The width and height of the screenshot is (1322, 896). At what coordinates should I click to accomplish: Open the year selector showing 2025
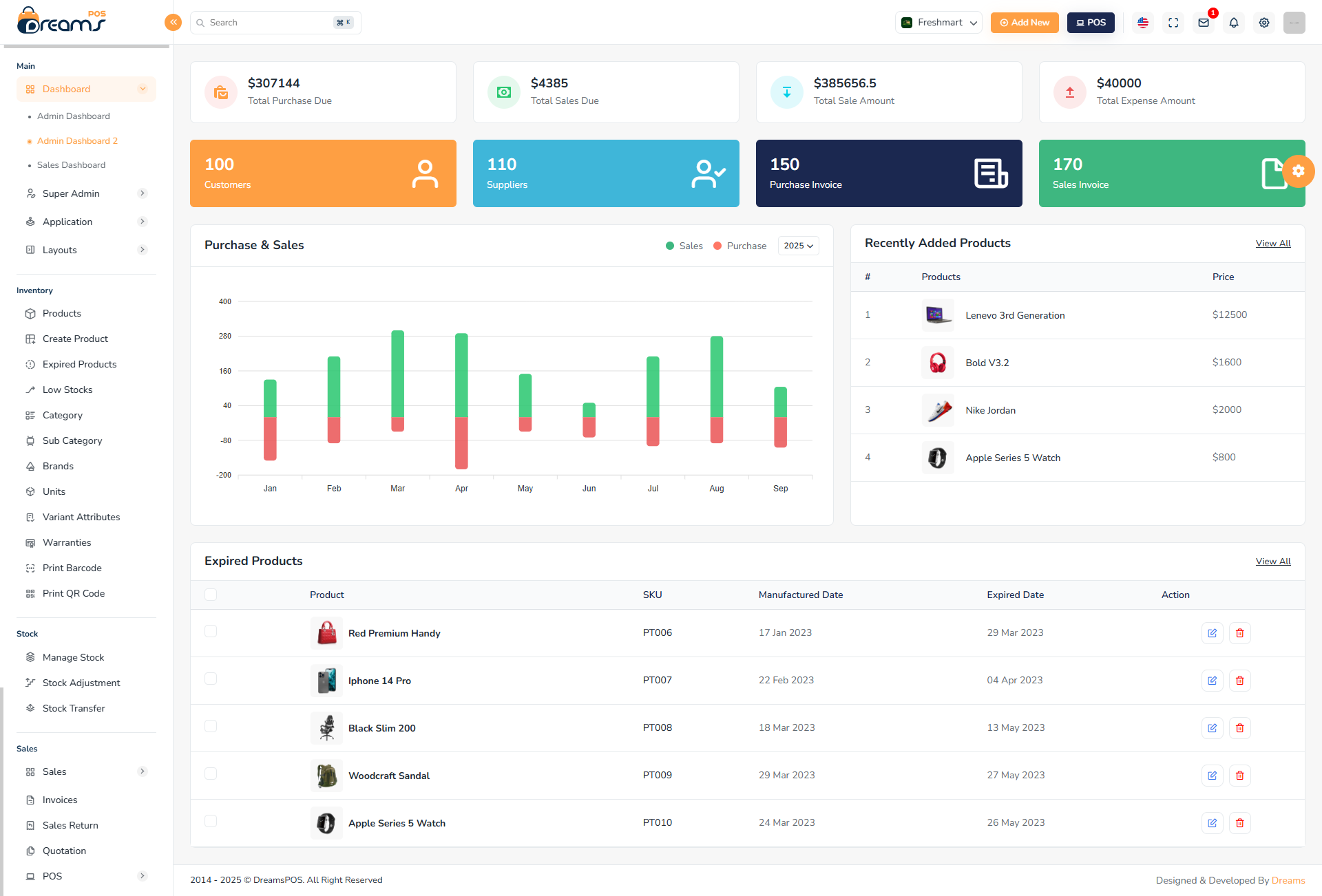coord(797,246)
